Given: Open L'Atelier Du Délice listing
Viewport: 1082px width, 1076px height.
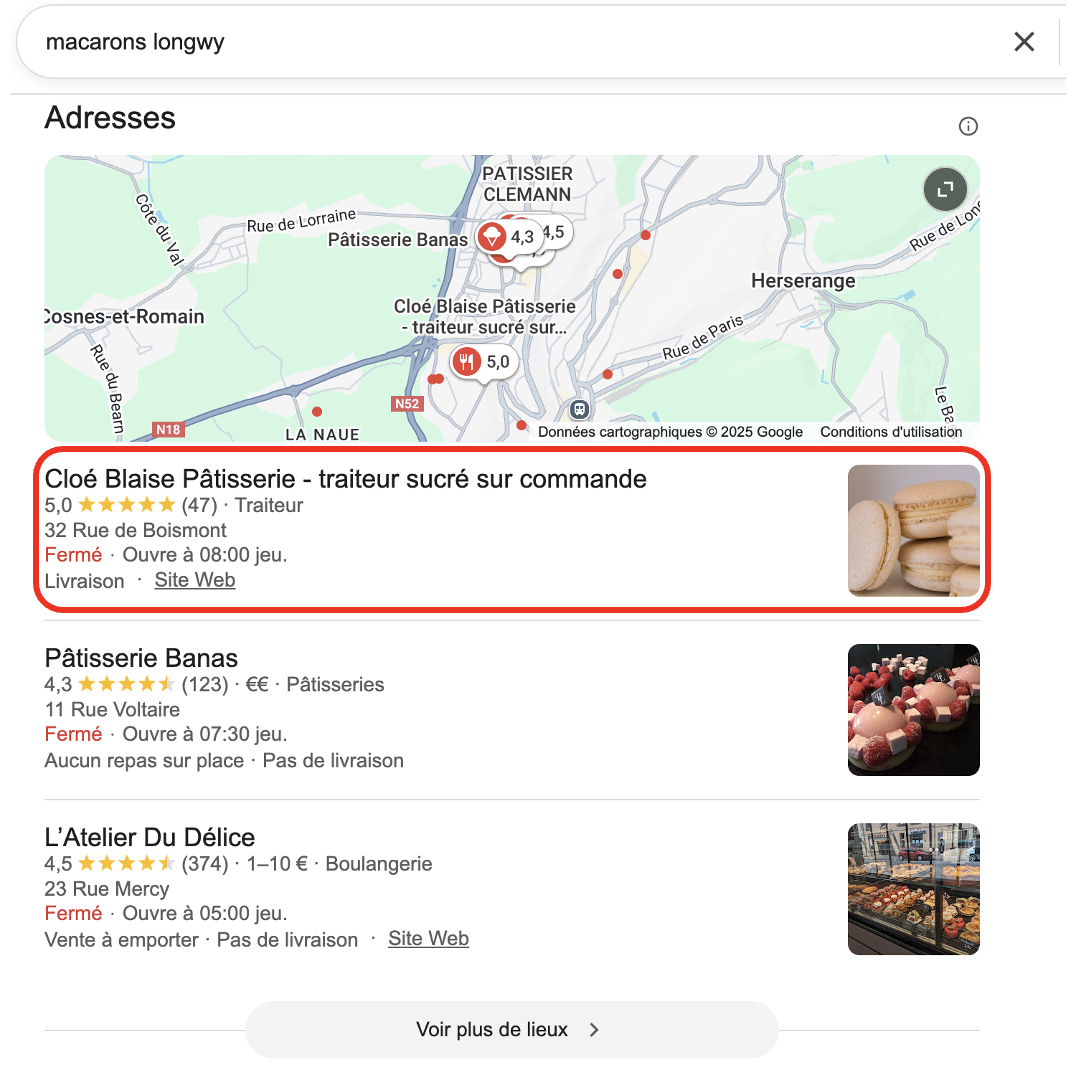Looking at the screenshot, I should 150,838.
